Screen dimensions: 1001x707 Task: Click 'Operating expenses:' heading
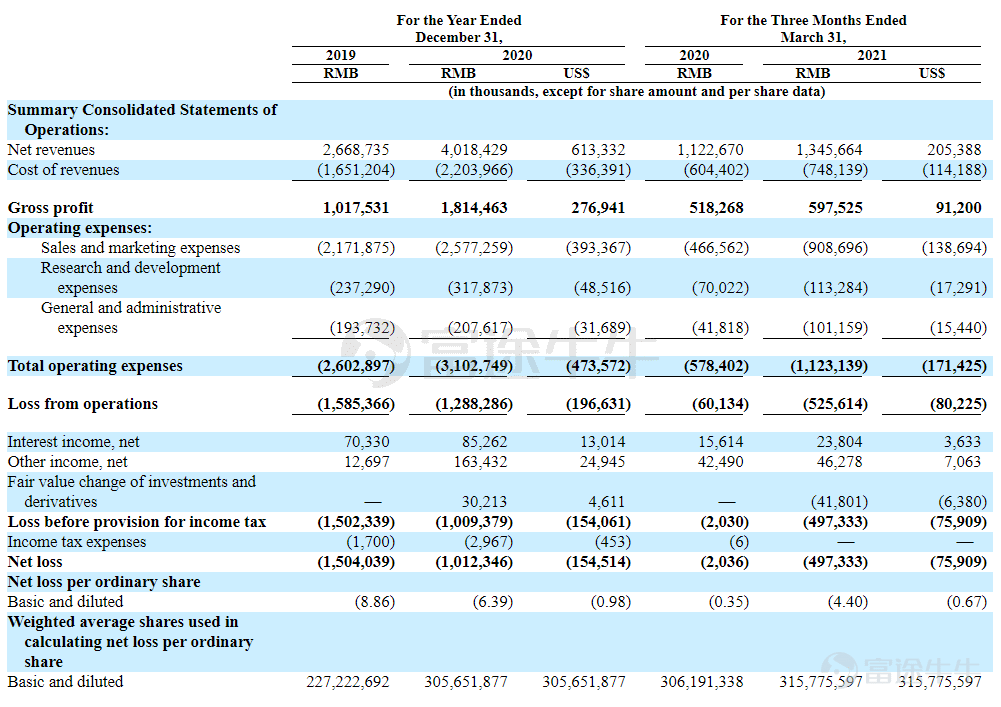point(80,228)
